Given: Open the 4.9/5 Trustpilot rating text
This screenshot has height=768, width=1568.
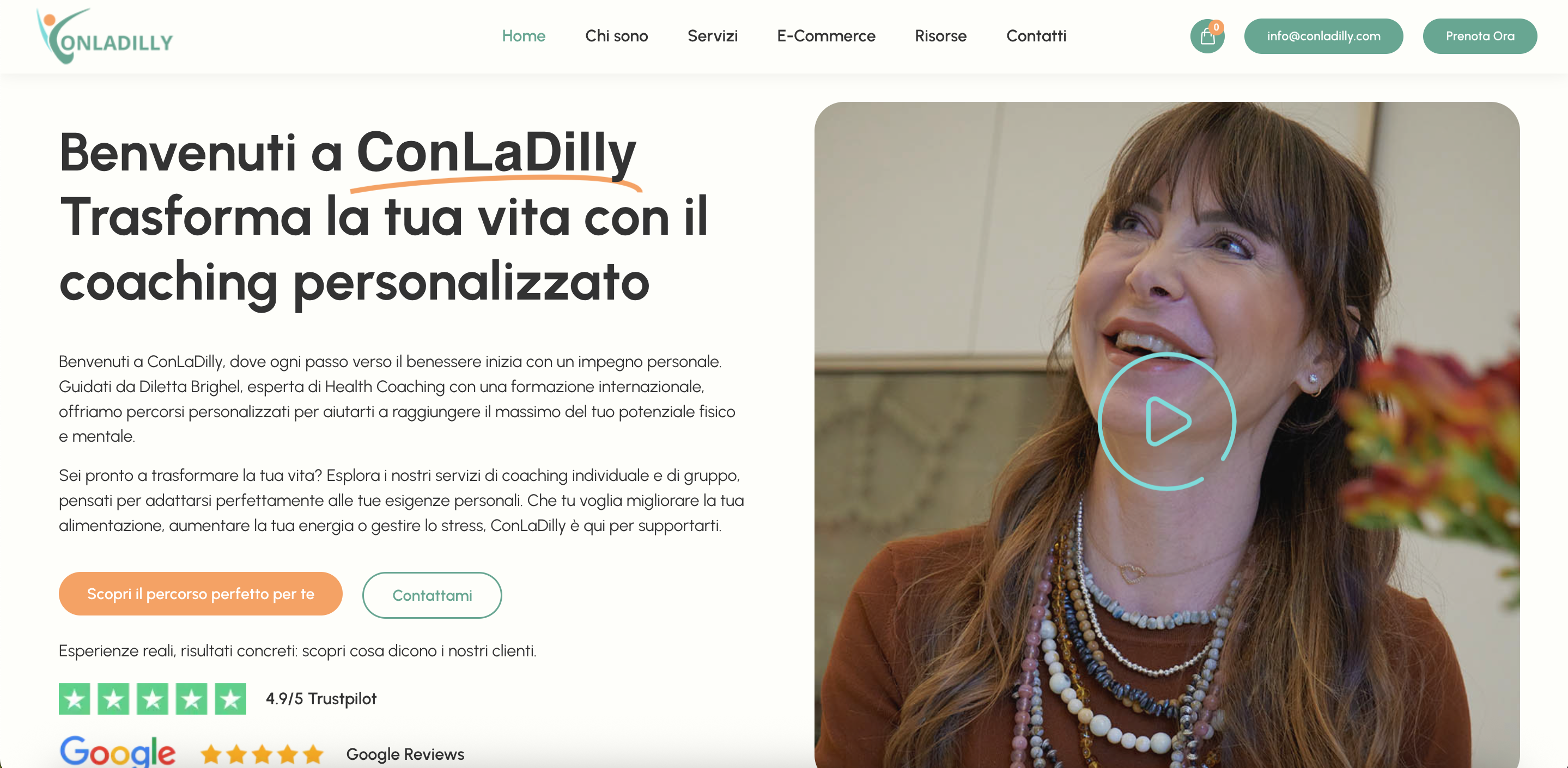Looking at the screenshot, I should [x=321, y=699].
